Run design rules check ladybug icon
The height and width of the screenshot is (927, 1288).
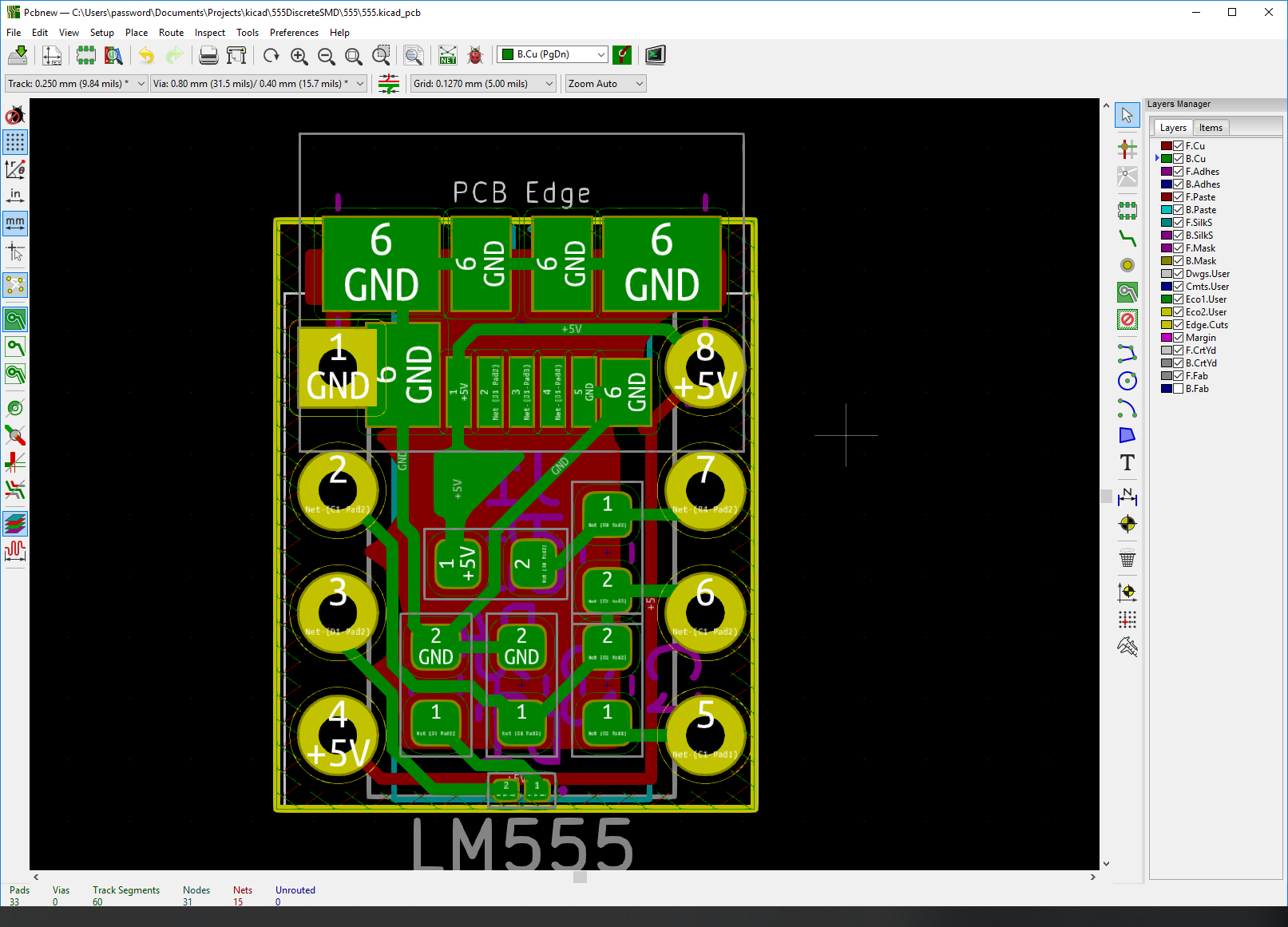point(475,55)
